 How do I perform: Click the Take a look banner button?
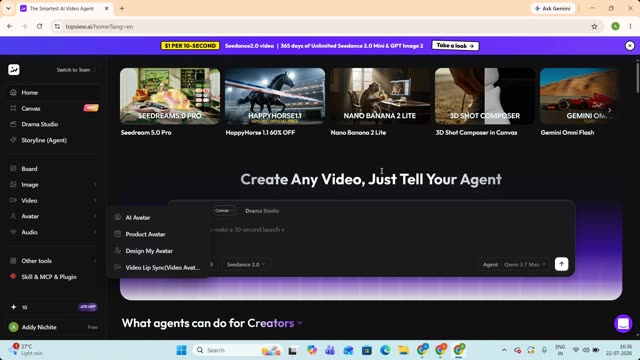click(455, 46)
